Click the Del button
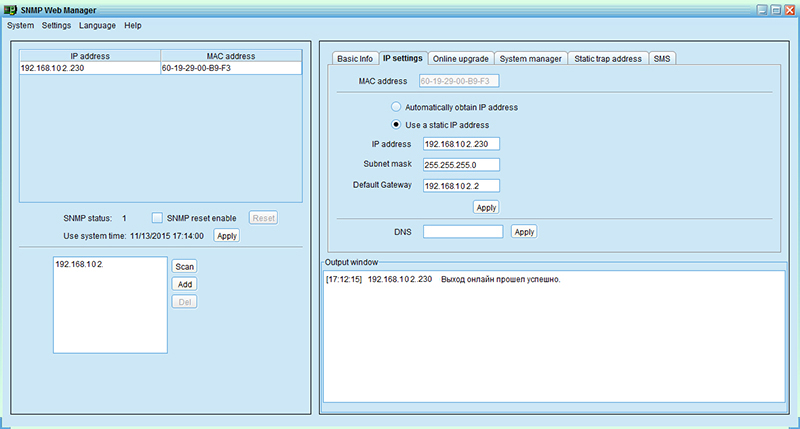Screen dimensions: 800x429 click(185, 302)
